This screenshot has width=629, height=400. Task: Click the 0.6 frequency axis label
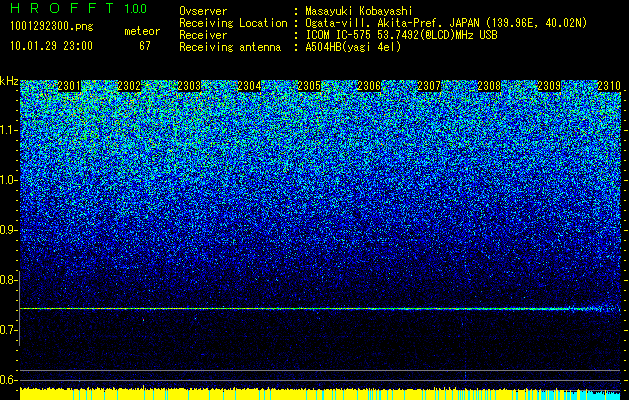(8, 380)
